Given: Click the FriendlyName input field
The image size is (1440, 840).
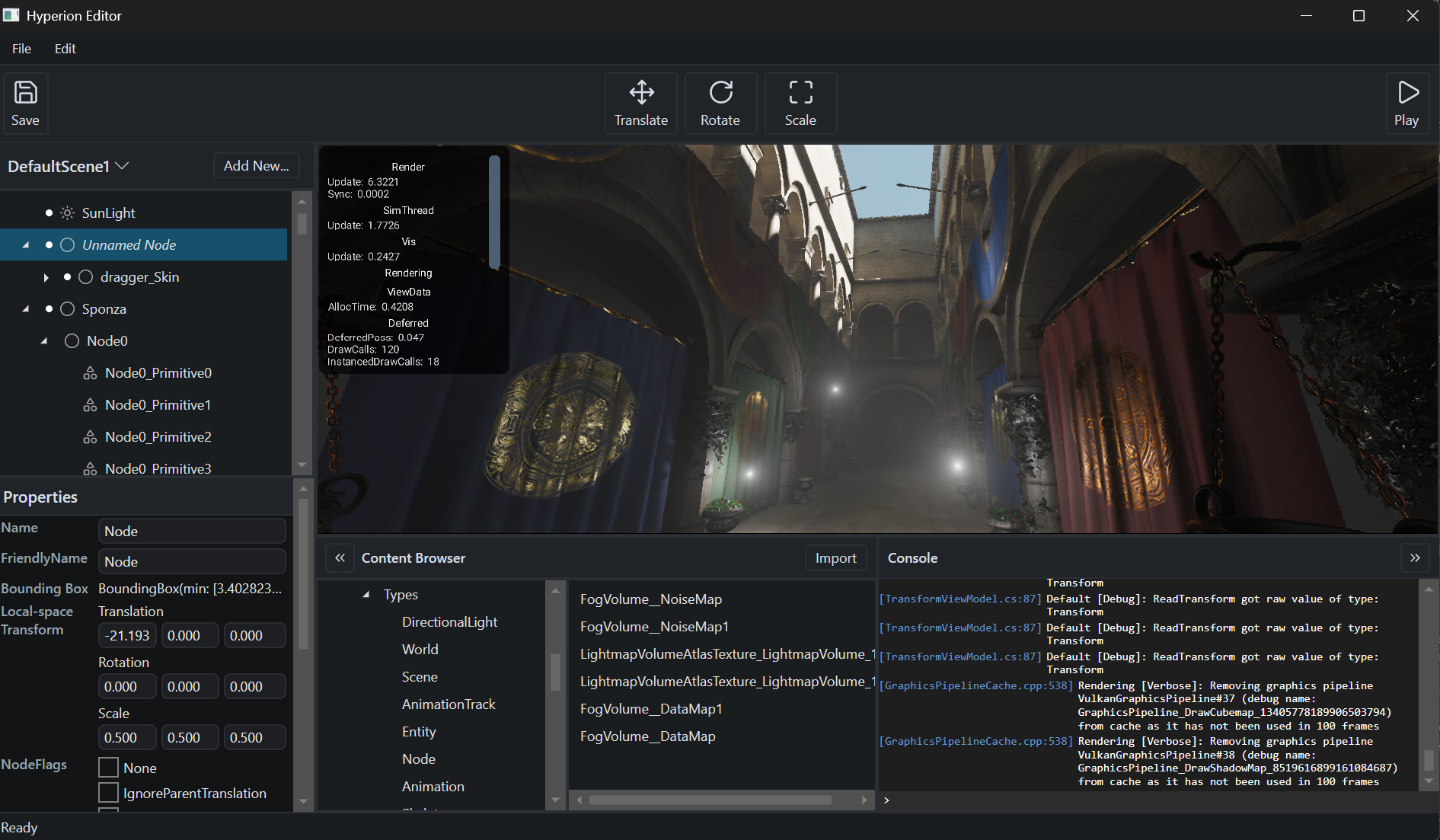Looking at the screenshot, I should point(192,561).
